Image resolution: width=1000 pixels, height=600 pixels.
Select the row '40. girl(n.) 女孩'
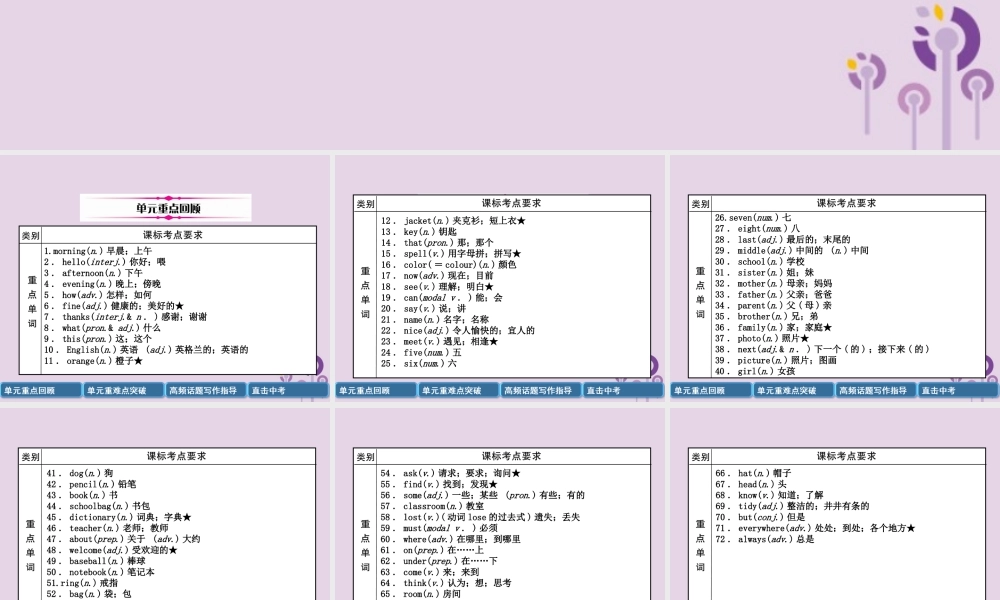point(755,371)
